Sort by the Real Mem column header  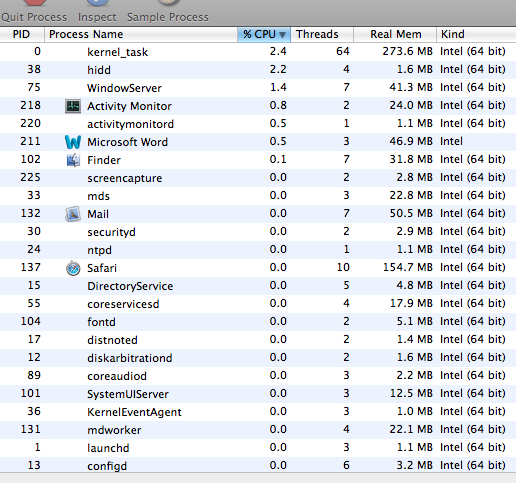pos(395,34)
